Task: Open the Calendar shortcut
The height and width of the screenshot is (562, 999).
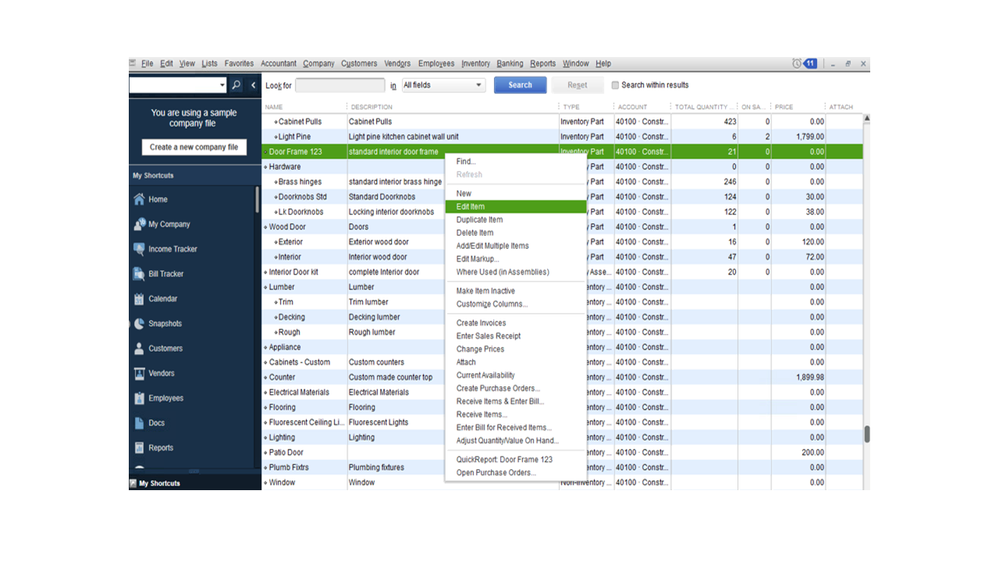Action: pyautogui.click(x=162, y=299)
